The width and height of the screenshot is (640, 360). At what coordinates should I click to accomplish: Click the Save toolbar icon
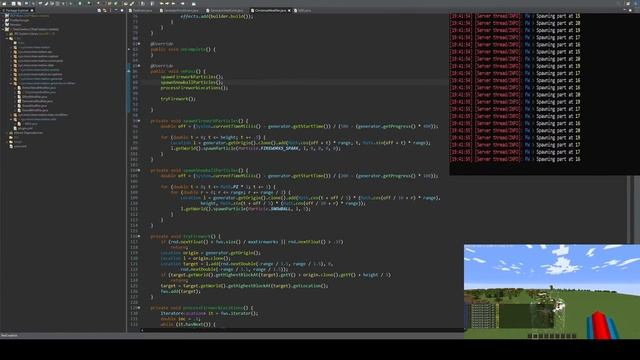click(13, 3)
